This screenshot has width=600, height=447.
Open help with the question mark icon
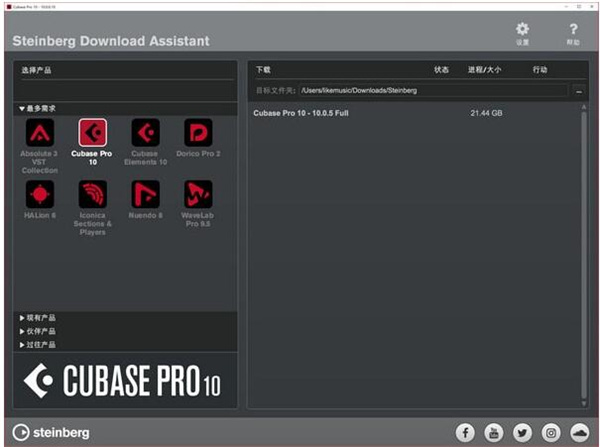tap(573, 29)
